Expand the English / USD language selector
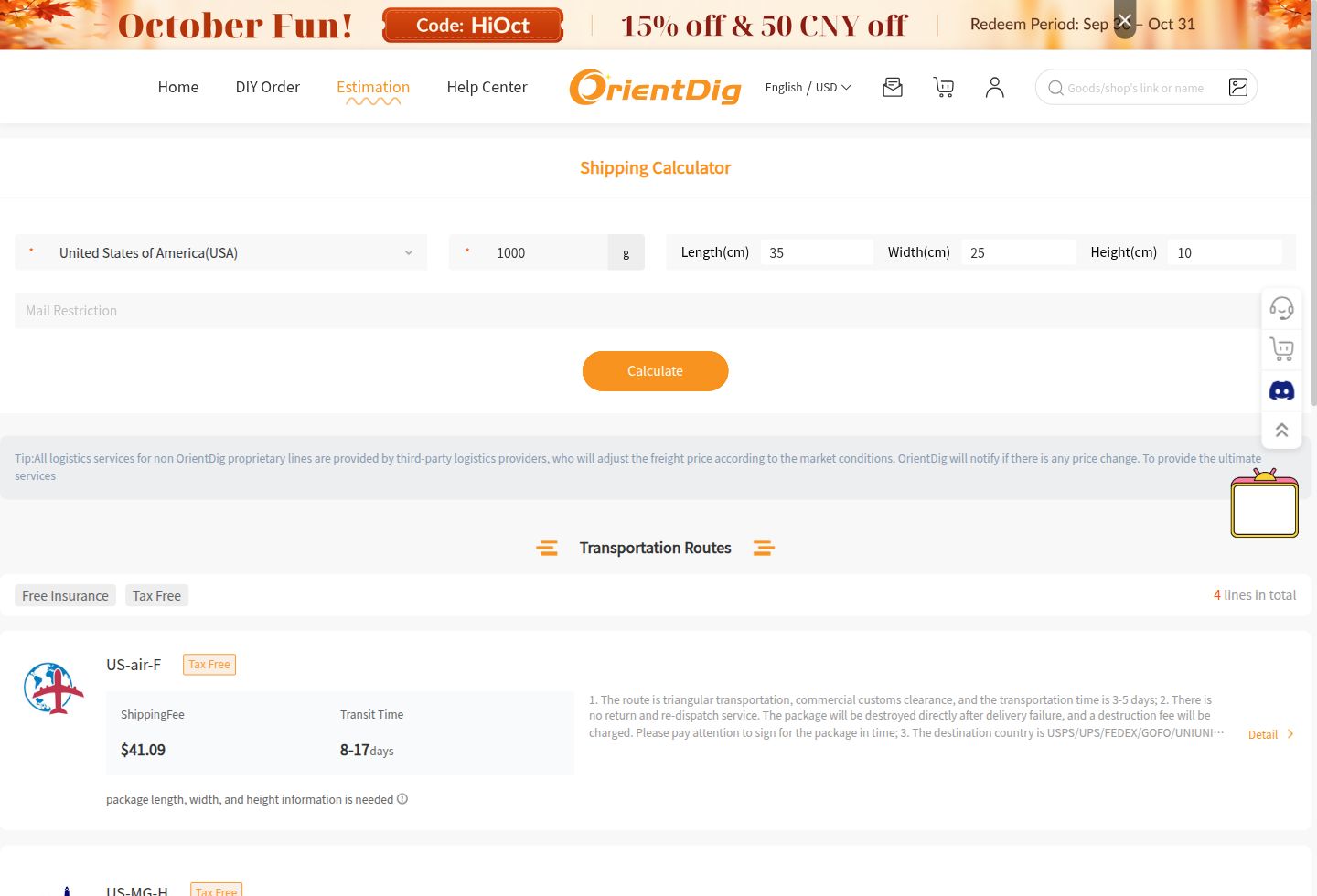Viewport: 1317px width, 896px height. [x=808, y=88]
